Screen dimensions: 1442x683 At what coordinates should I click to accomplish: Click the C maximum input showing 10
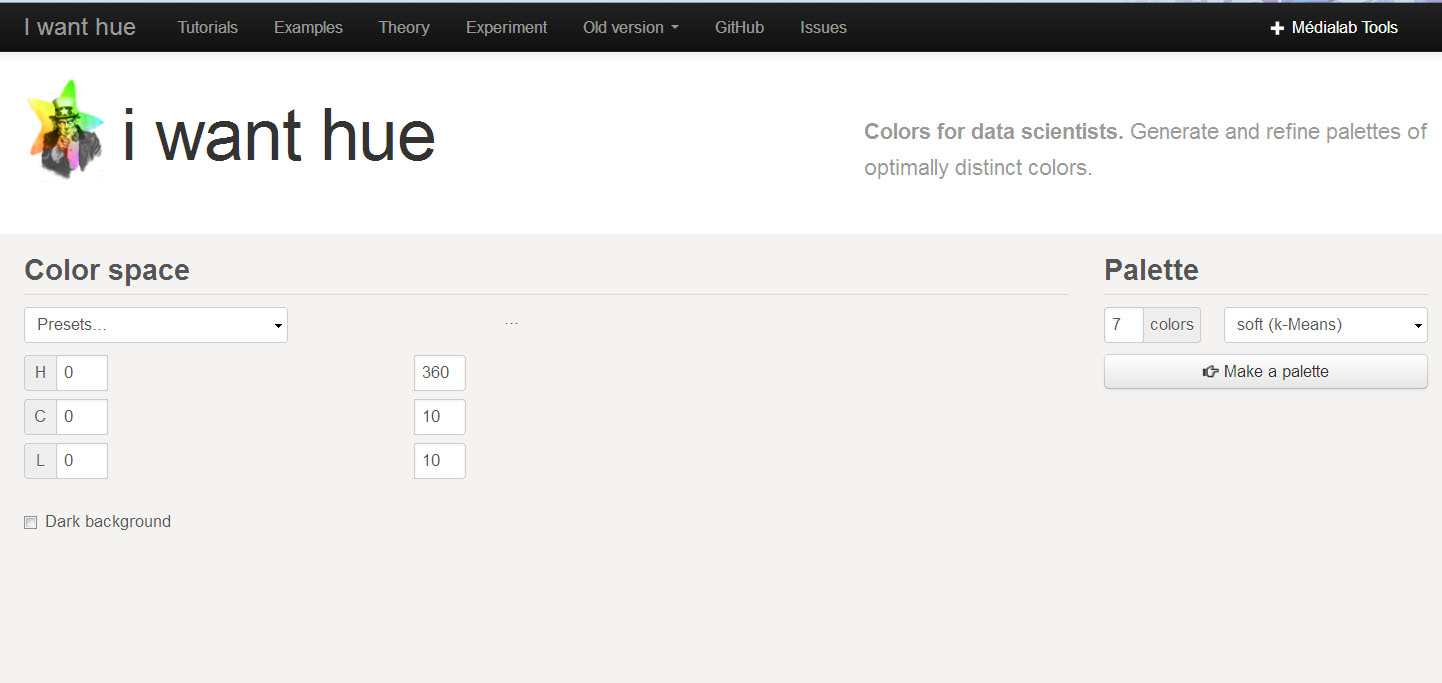(x=440, y=417)
